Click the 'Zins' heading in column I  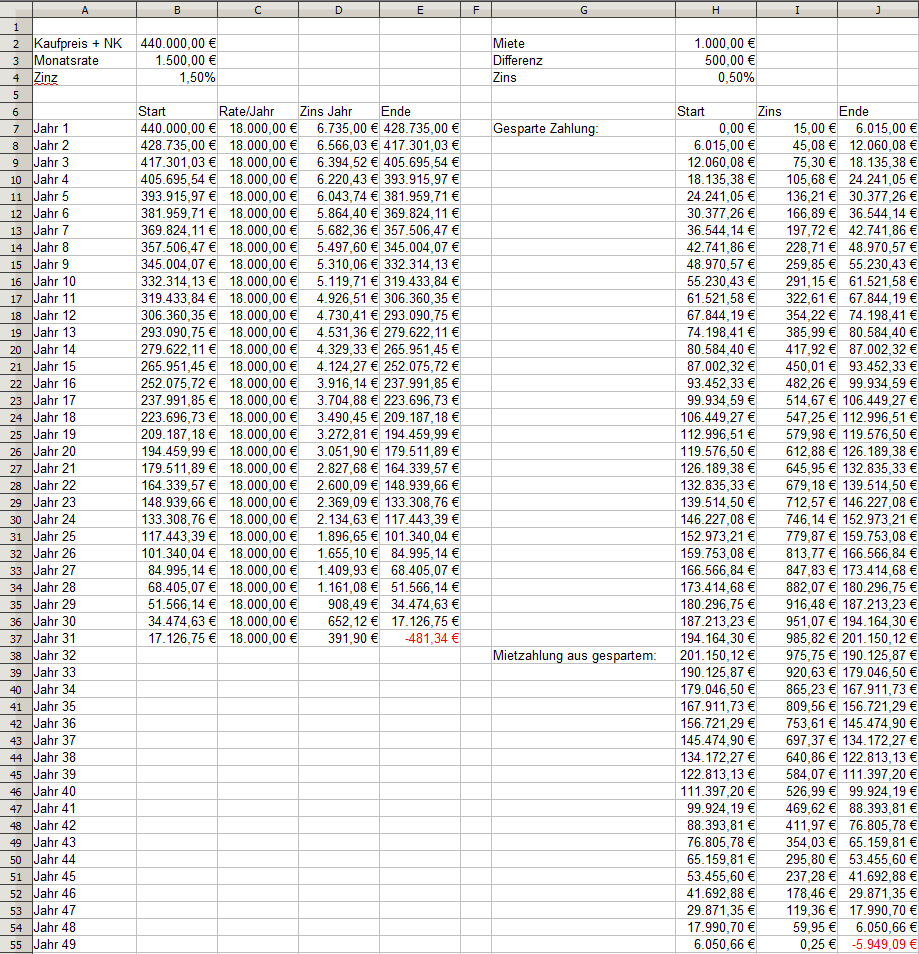[x=797, y=112]
